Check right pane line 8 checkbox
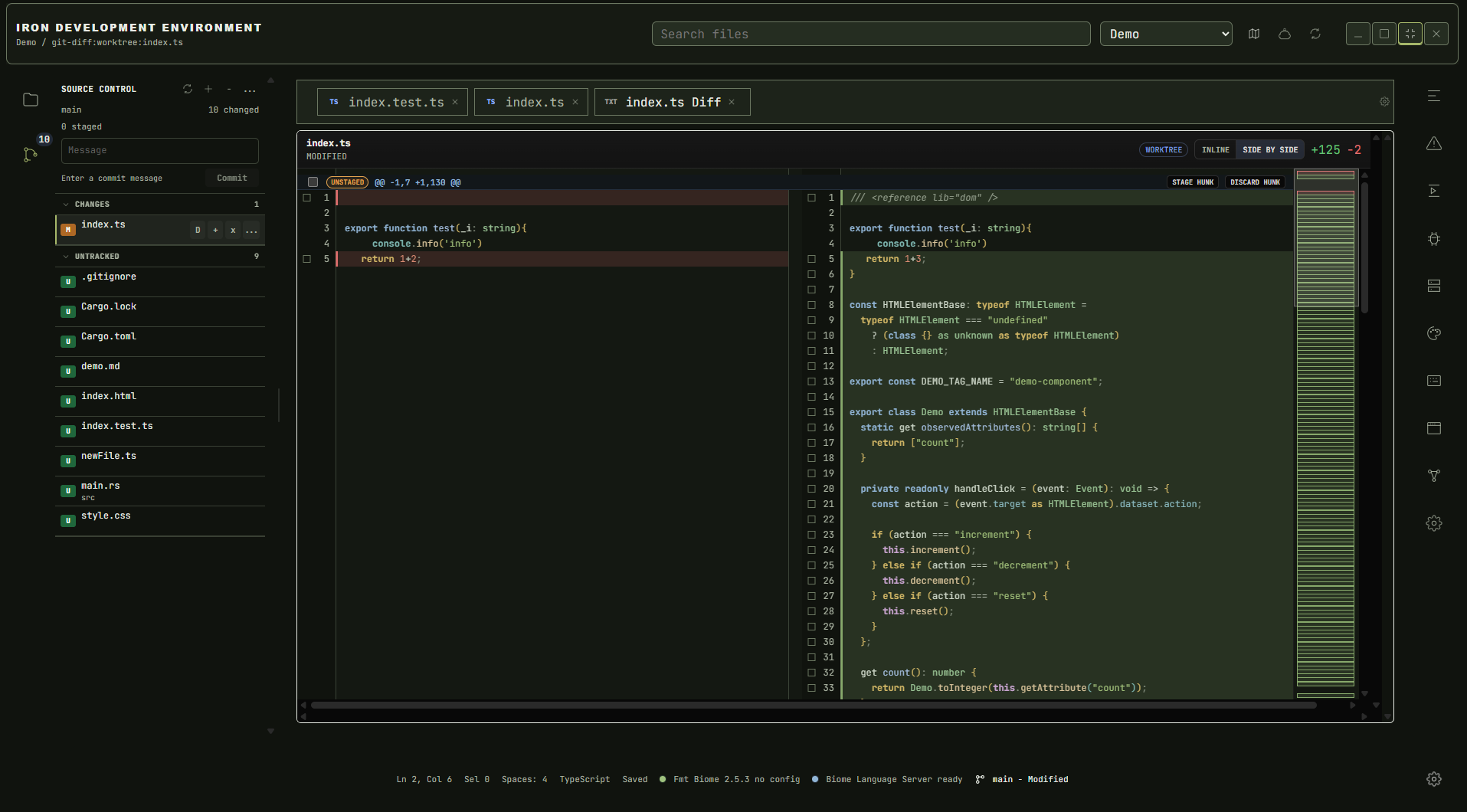 811,305
